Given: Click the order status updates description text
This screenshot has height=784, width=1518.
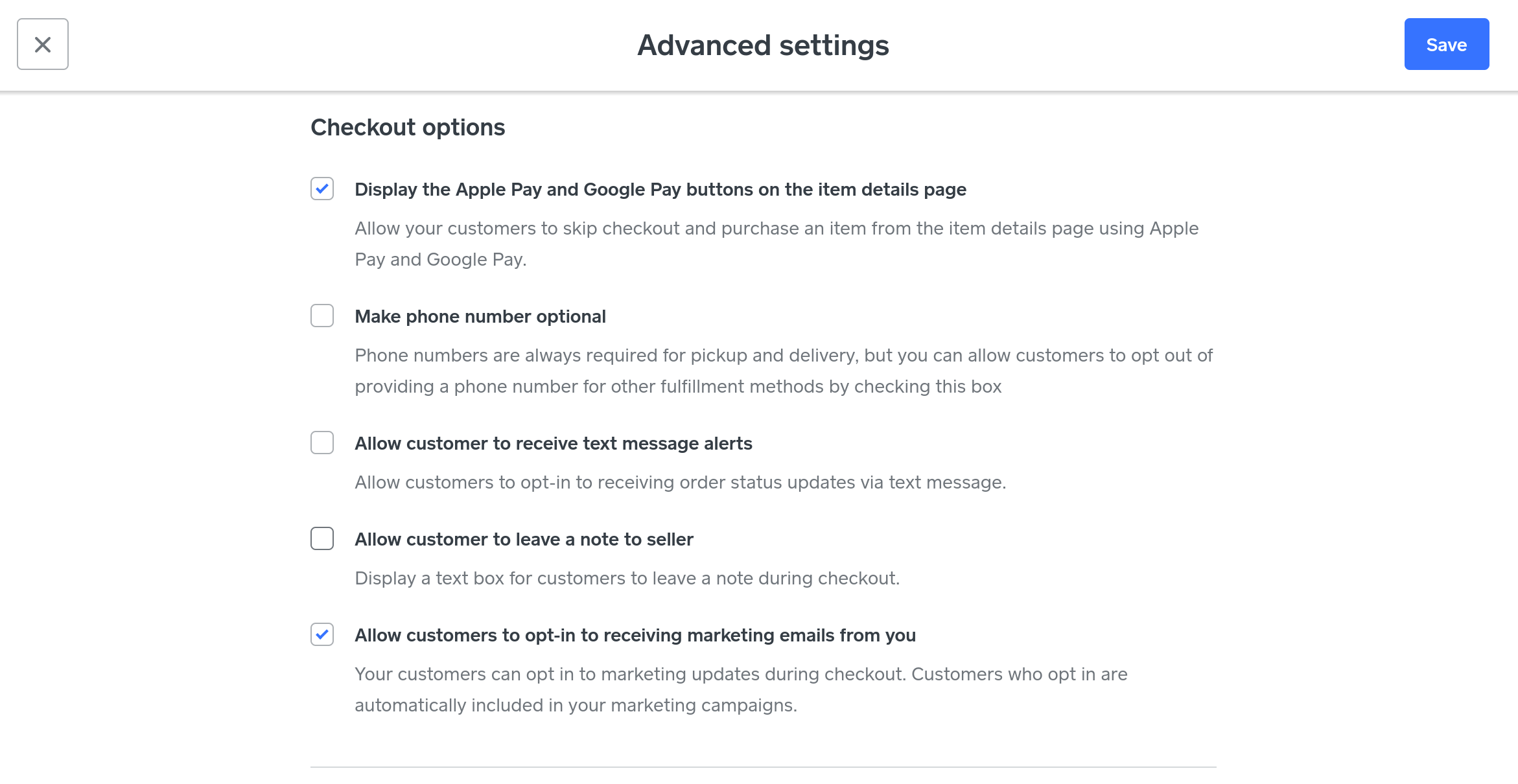Looking at the screenshot, I should coord(680,482).
